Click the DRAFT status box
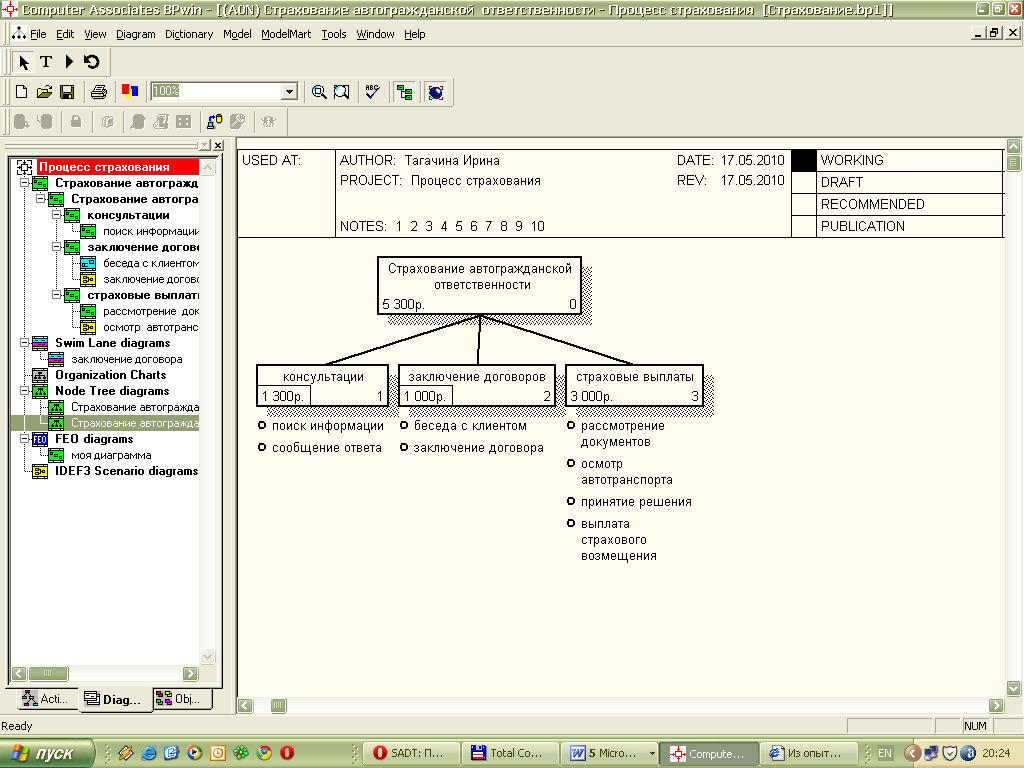1024x768 pixels. 804,182
